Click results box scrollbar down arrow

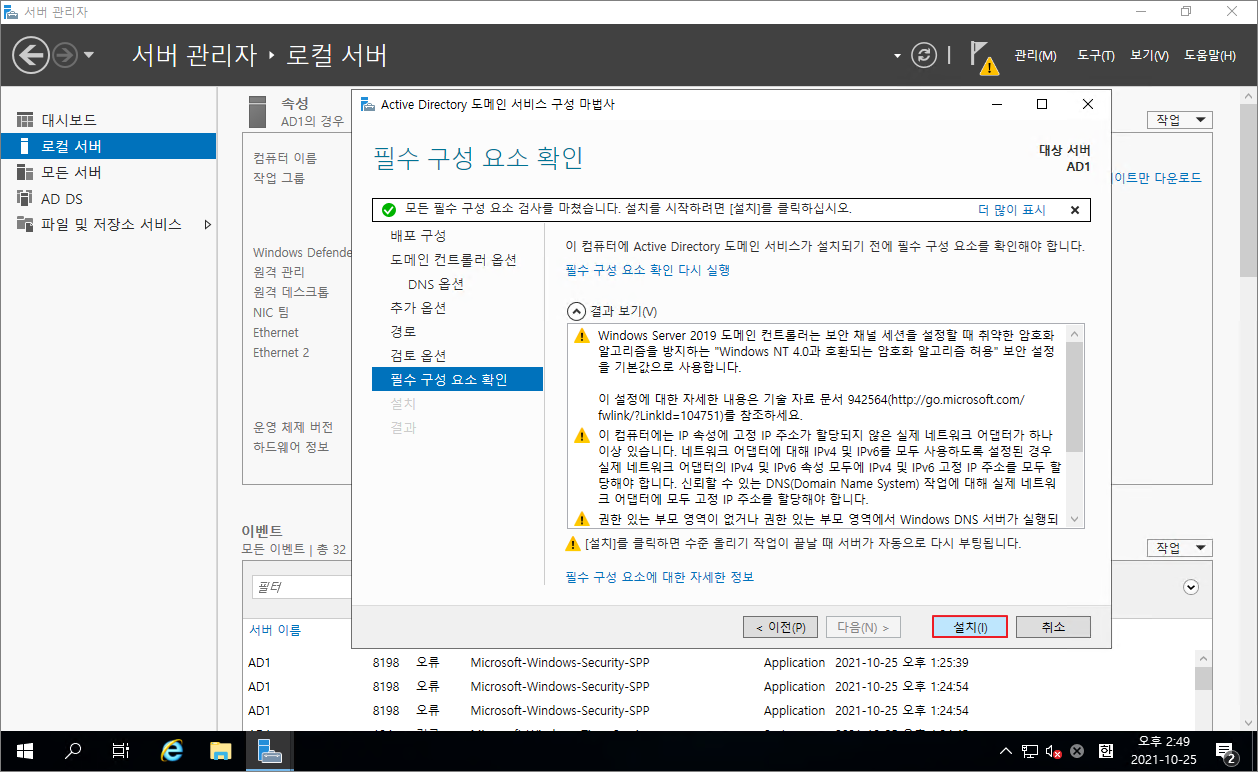click(1075, 518)
